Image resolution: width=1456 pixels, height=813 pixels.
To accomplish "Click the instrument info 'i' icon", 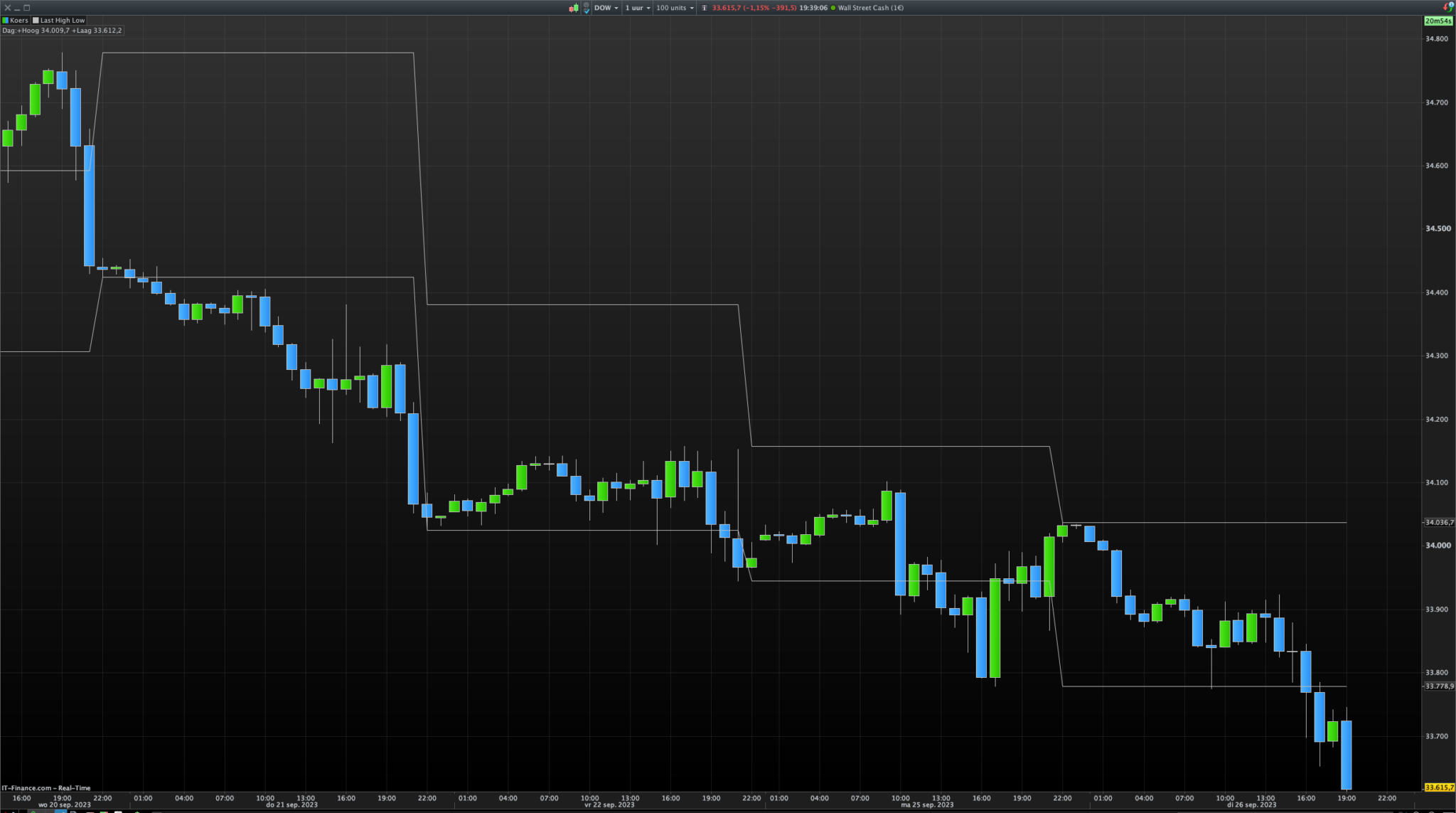I will click(x=704, y=8).
